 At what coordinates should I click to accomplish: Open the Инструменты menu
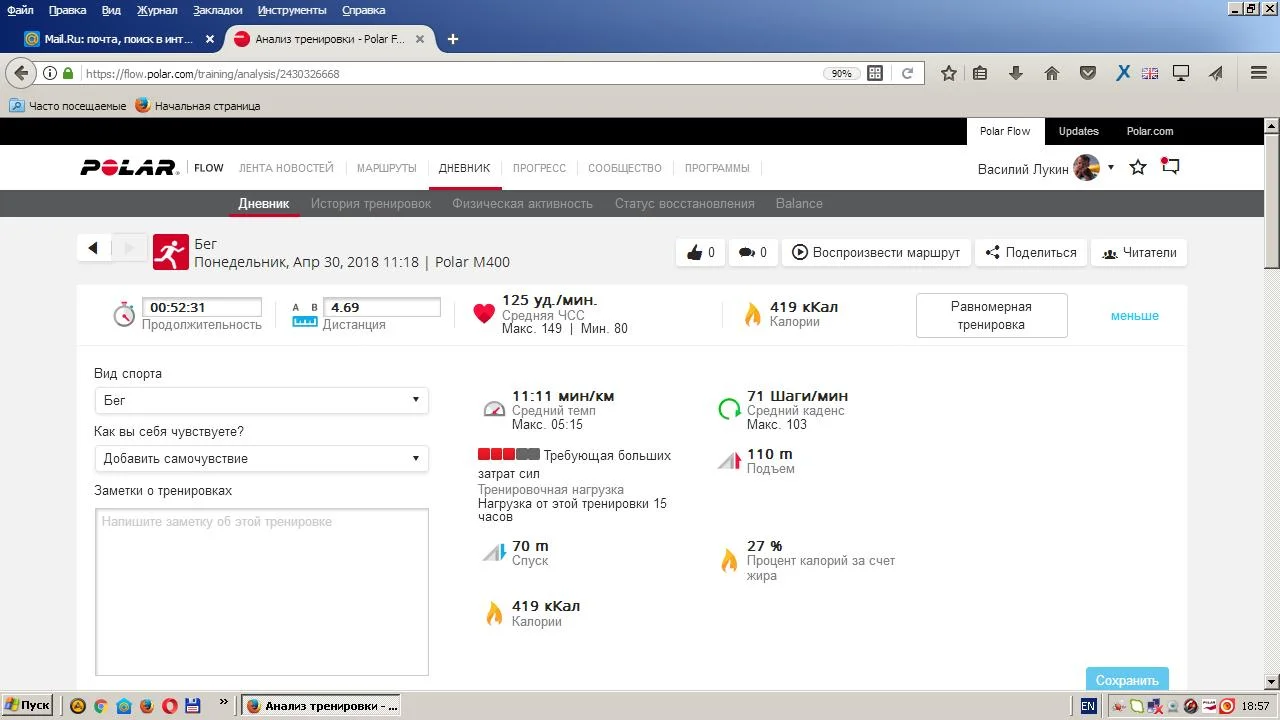[x=292, y=10]
